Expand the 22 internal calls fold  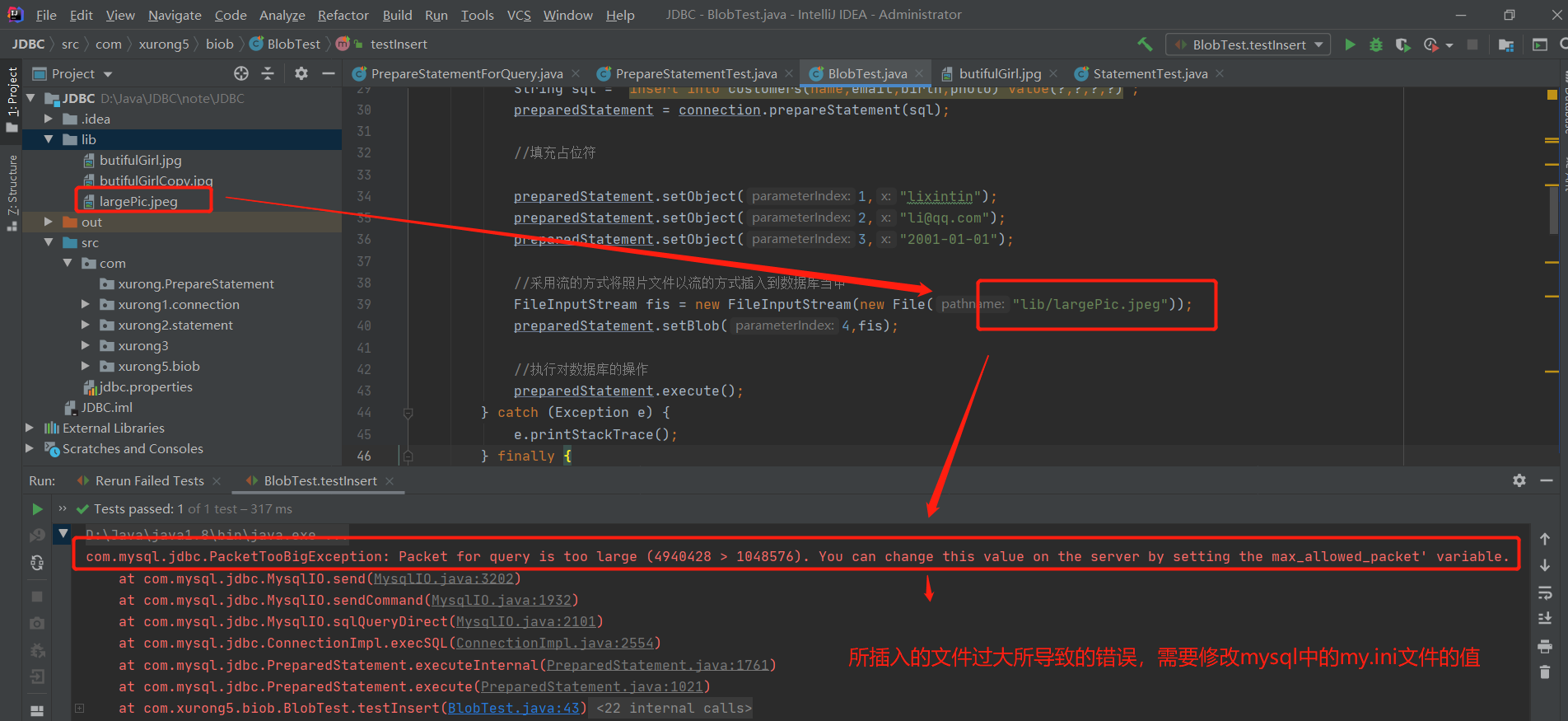click(674, 708)
